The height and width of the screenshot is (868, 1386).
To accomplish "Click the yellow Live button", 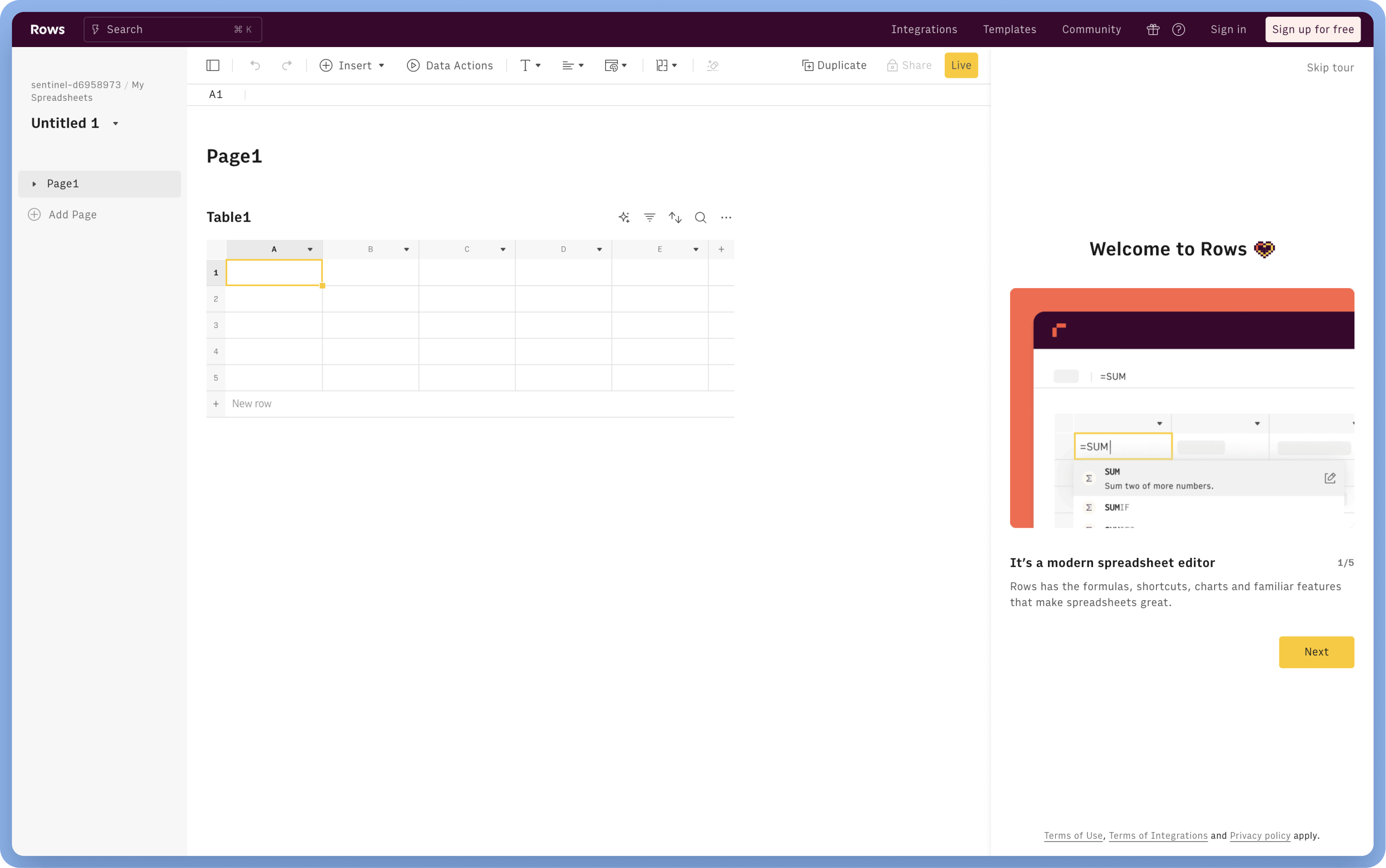I will click(960, 65).
